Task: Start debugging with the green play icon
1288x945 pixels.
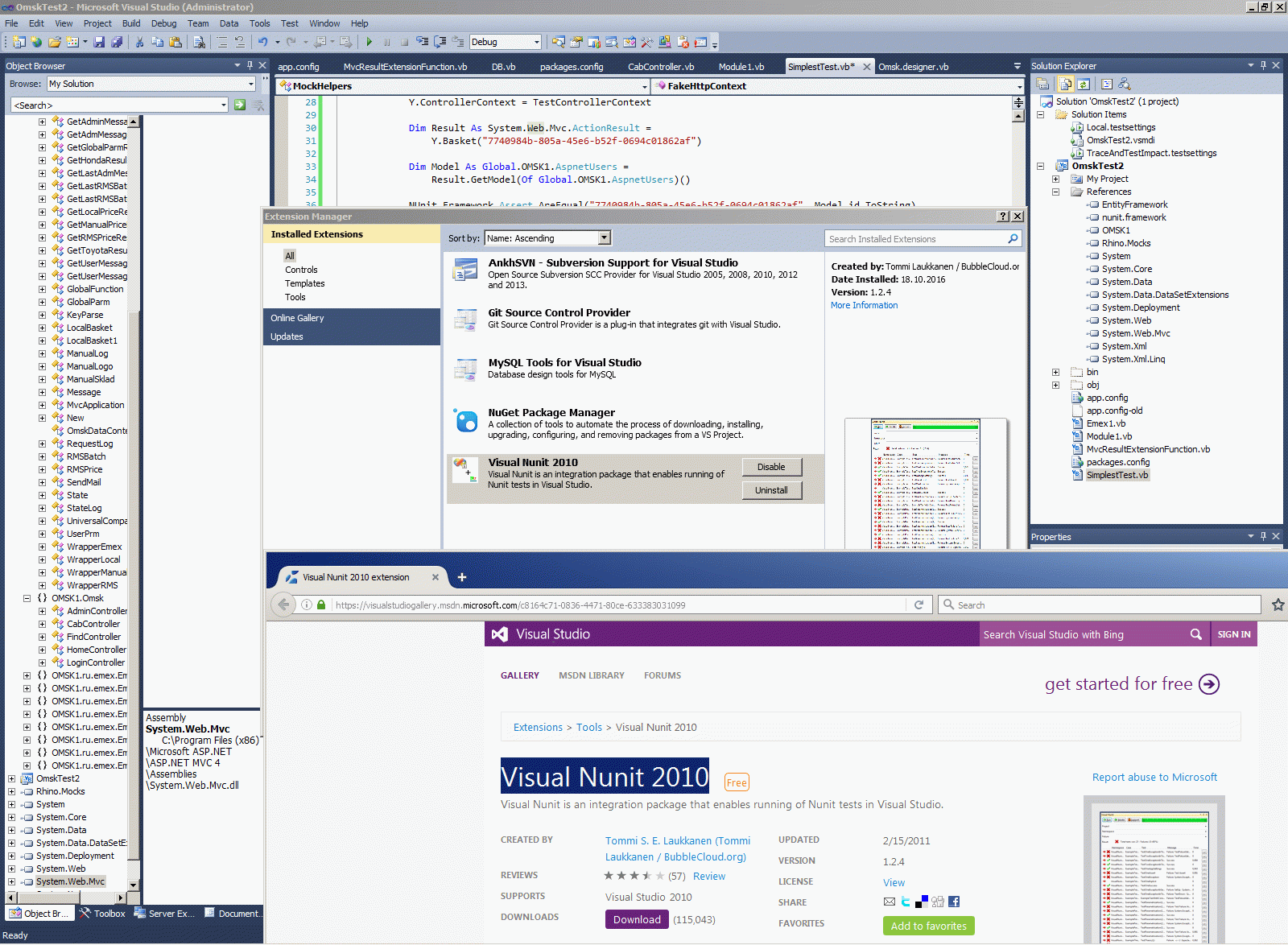Action: (x=369, y=42)
